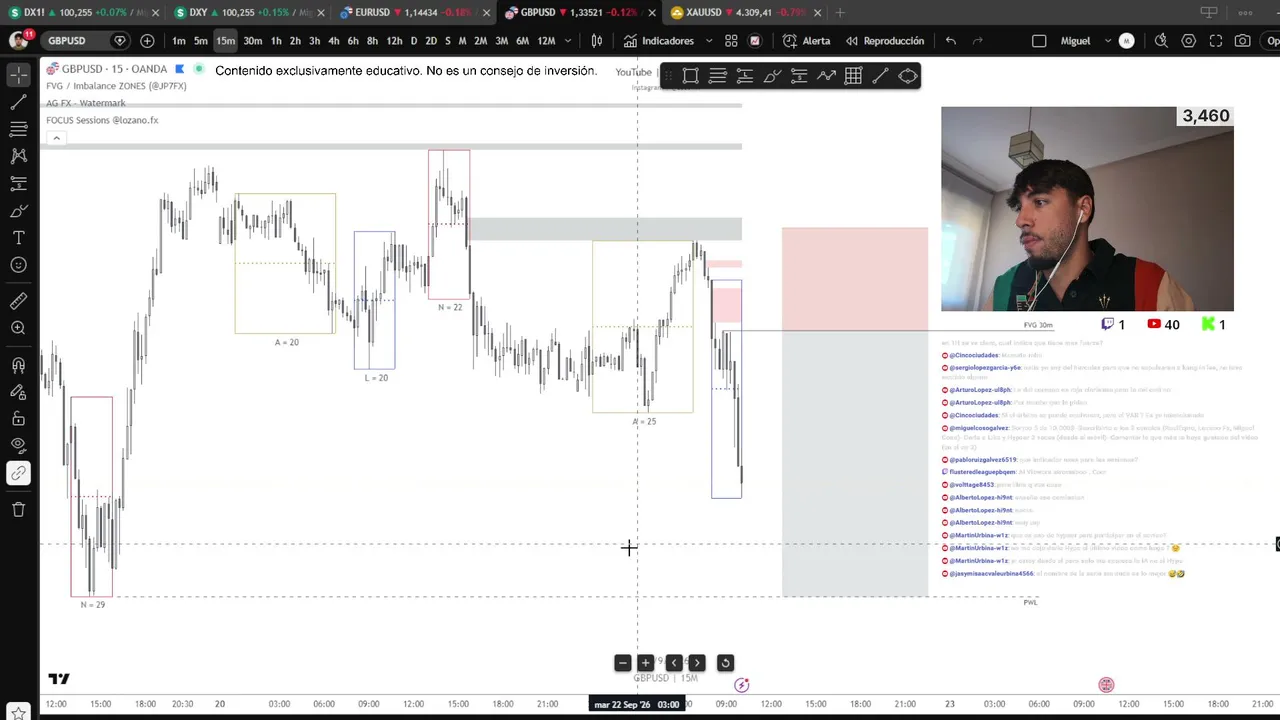
Task: Zoom out chart with minus button
Action: tap(622, 663)
